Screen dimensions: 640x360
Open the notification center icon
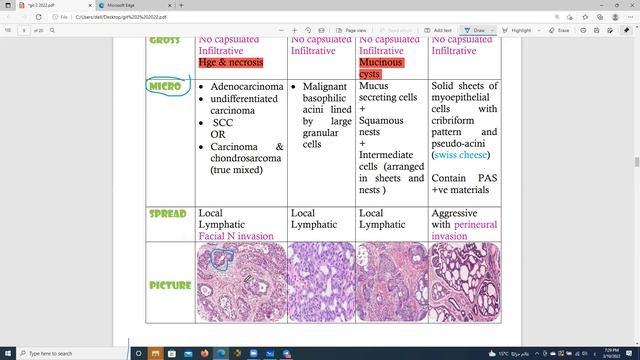pos(629,353)
